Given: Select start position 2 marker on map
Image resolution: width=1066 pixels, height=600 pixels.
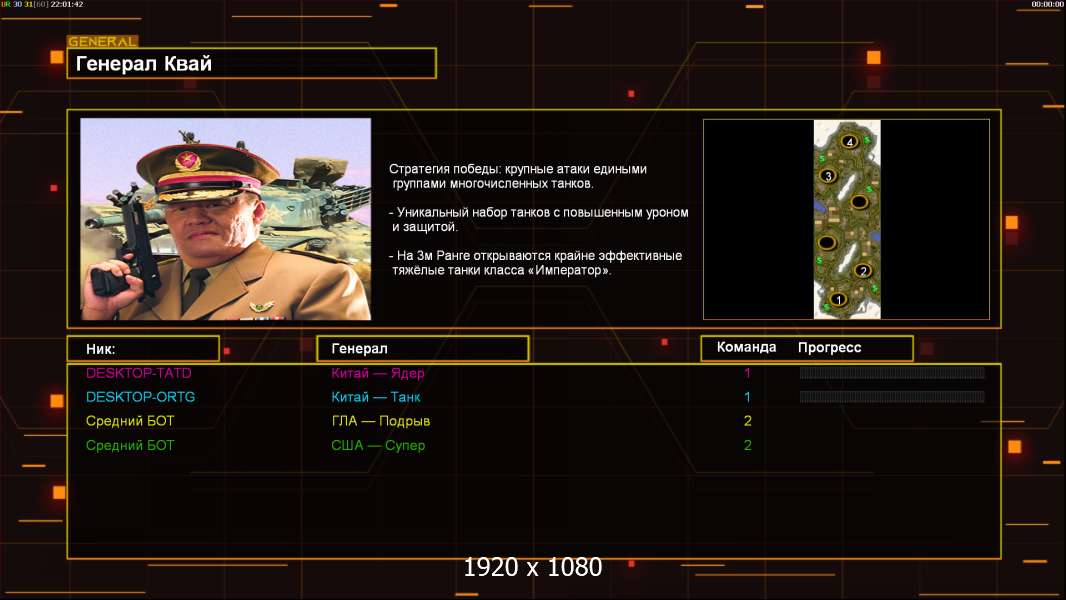Looking at the screenshot, I should (862, 270).
